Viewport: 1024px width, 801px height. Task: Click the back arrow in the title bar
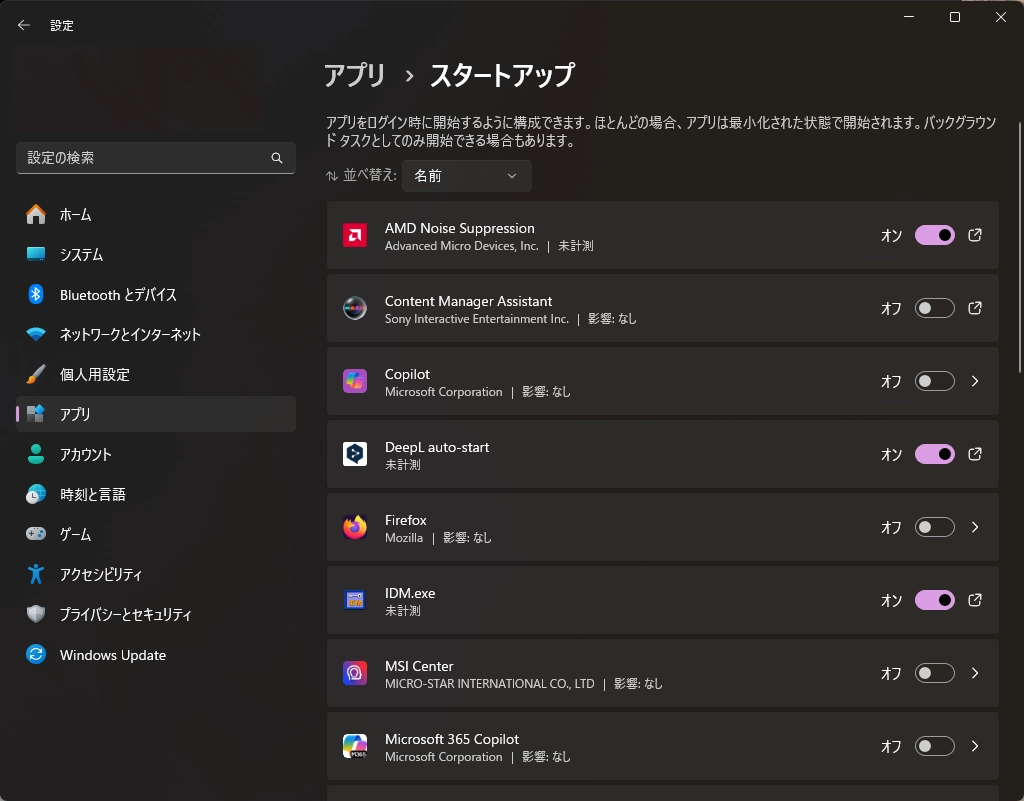(x=24, y=25)
